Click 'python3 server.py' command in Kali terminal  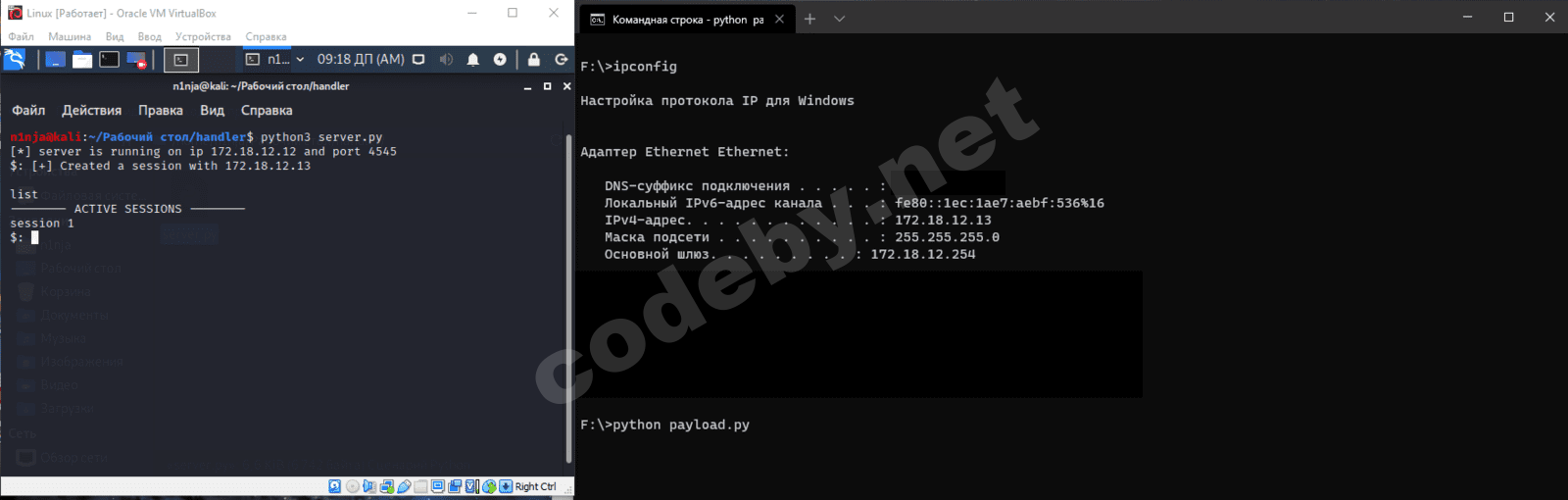click(321, 137)
